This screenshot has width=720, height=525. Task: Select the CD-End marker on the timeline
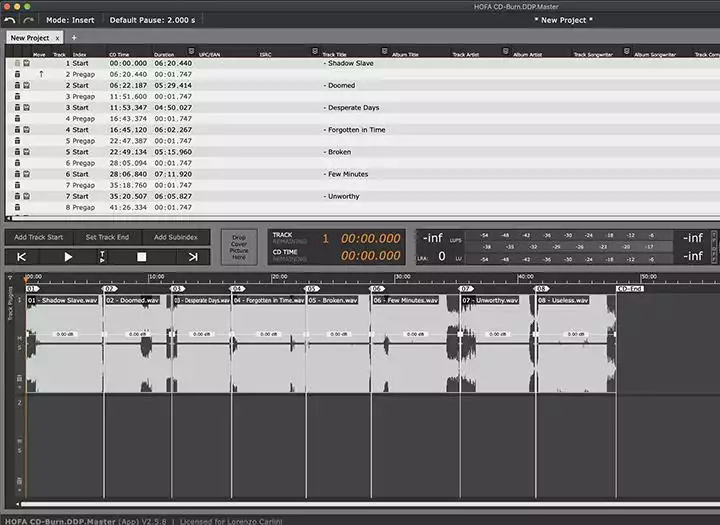[x=630, y=288]
